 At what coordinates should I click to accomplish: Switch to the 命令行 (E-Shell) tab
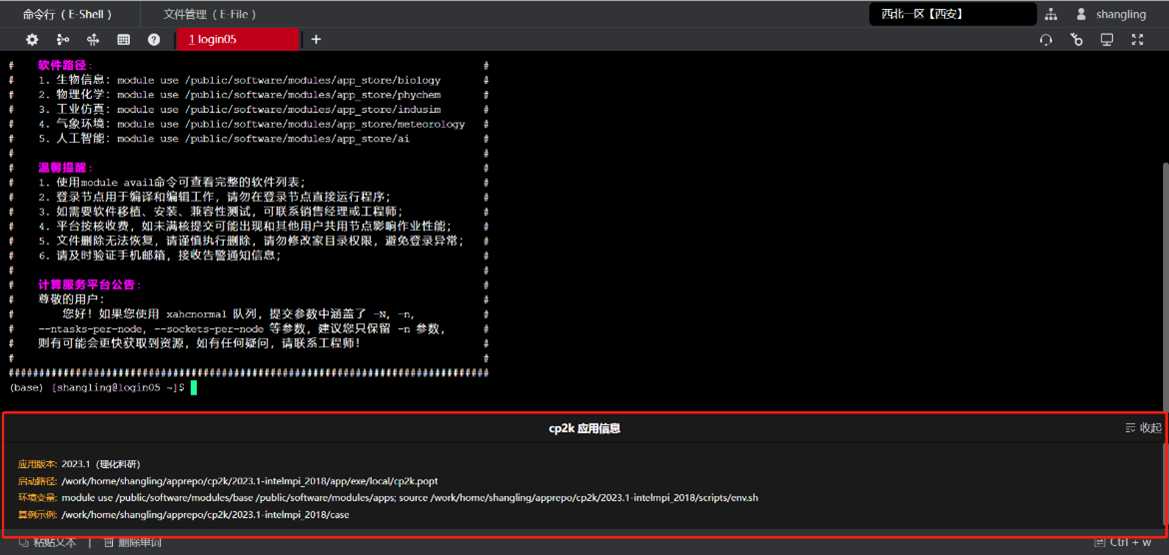tap(68, 14)
